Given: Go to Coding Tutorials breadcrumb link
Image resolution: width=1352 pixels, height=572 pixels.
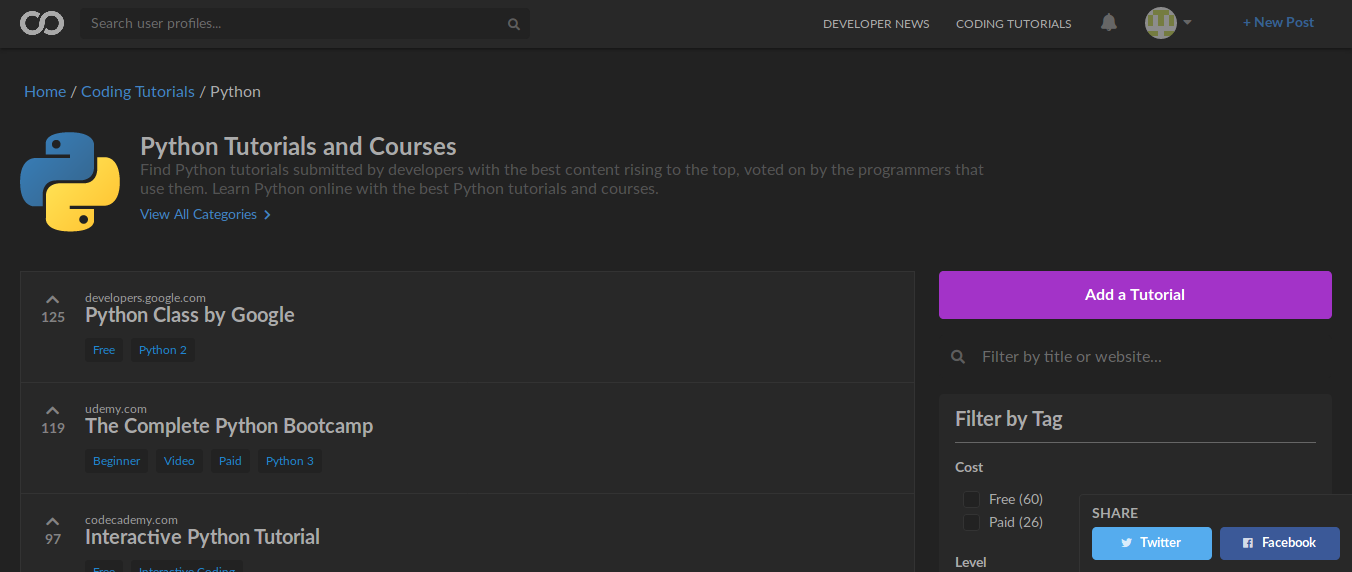Looking at the screenshot, I should tap(138, 91).
